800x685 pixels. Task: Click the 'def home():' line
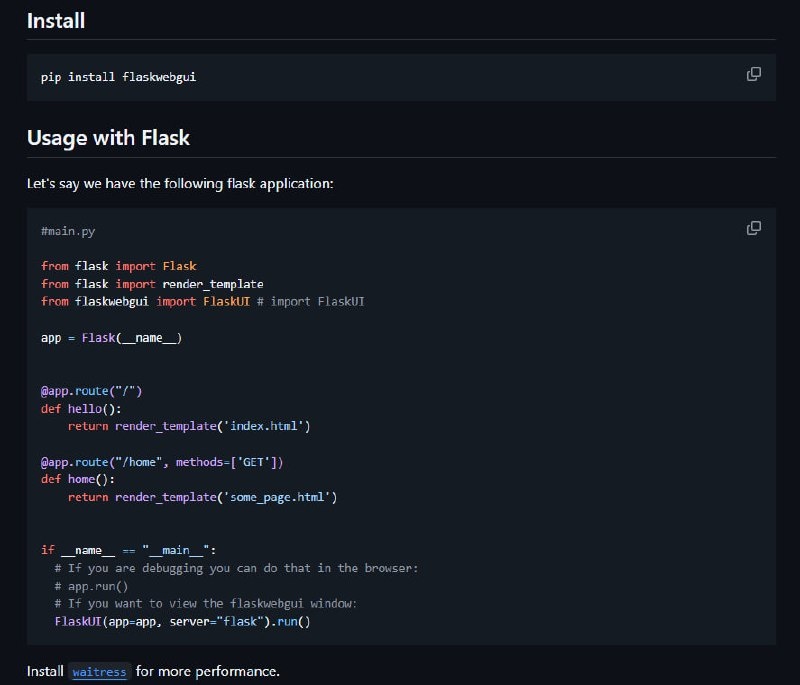[78, 479]
